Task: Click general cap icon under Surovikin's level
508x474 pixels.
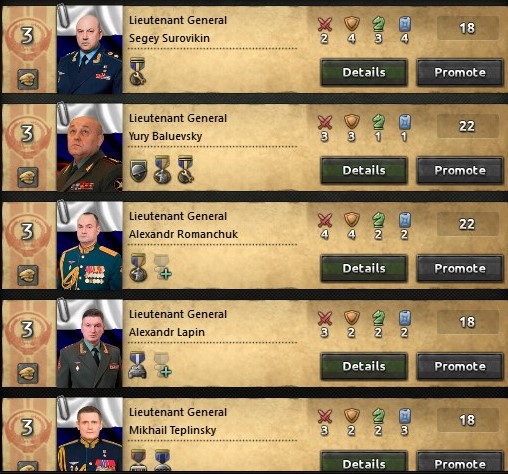Action: click(28, 79)
